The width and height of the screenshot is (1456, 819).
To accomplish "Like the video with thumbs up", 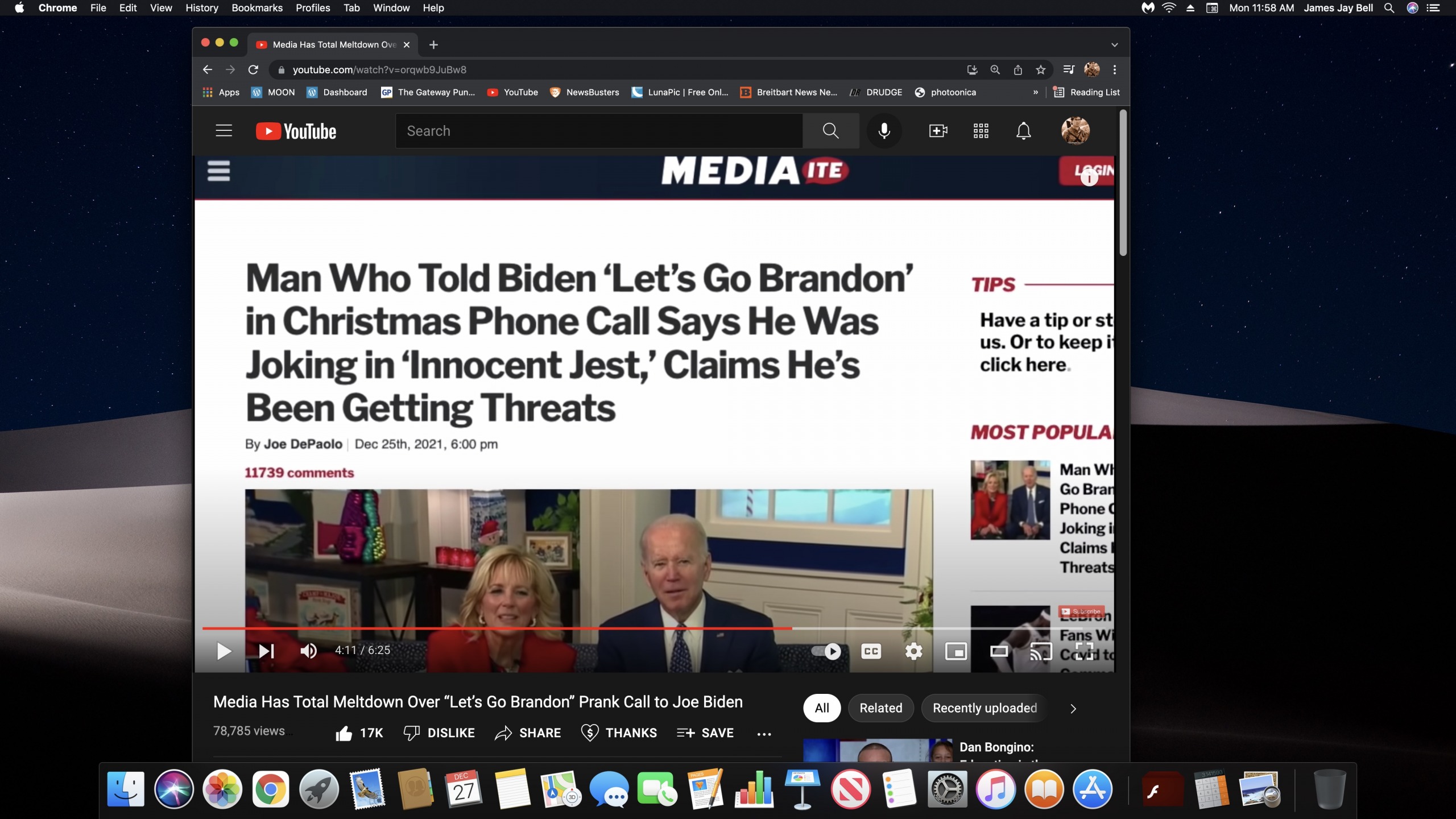I will (x=359, y=733).
